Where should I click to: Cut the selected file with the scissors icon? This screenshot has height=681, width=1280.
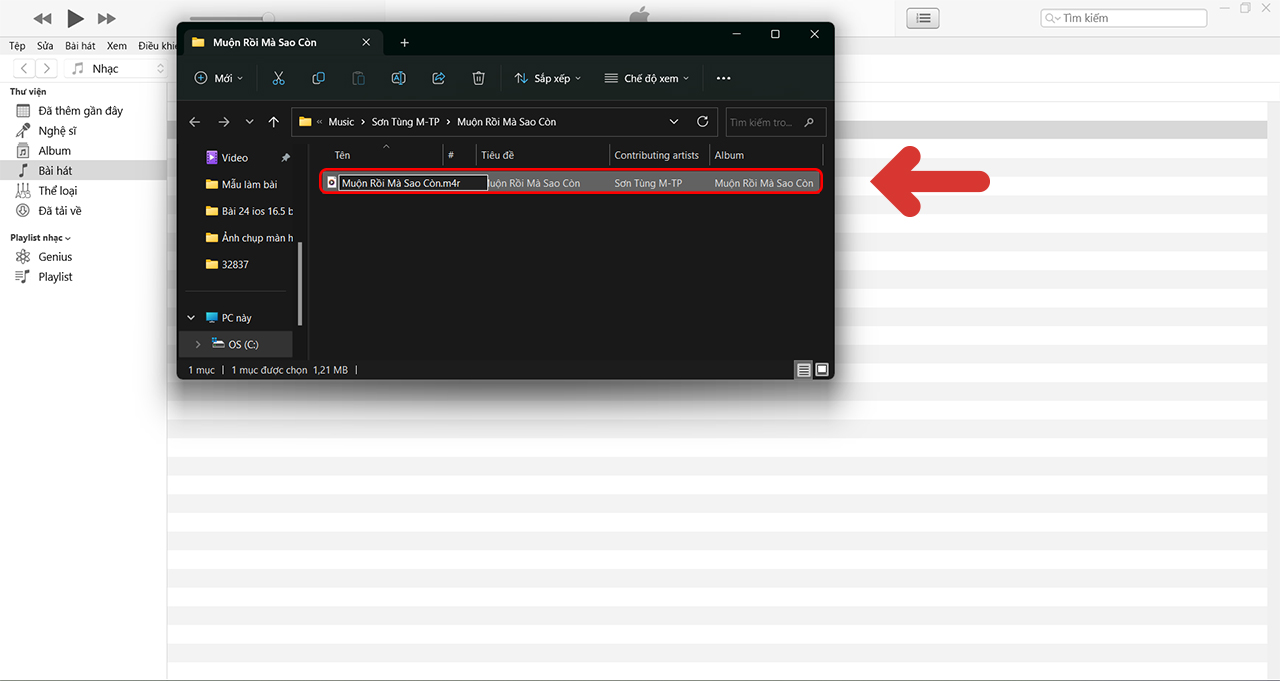(x=279, y=78)
